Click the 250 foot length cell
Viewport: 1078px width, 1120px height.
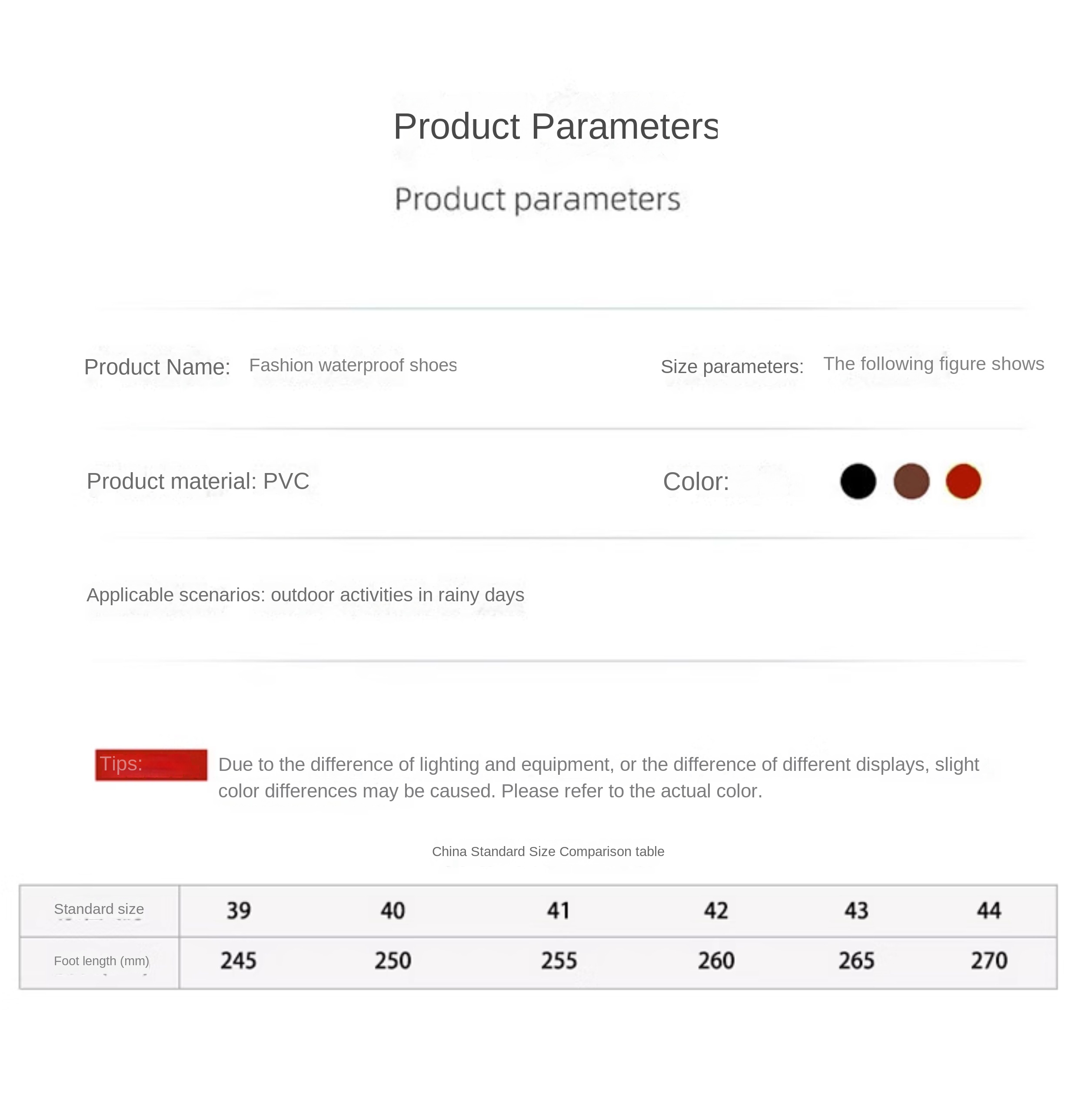393,960
